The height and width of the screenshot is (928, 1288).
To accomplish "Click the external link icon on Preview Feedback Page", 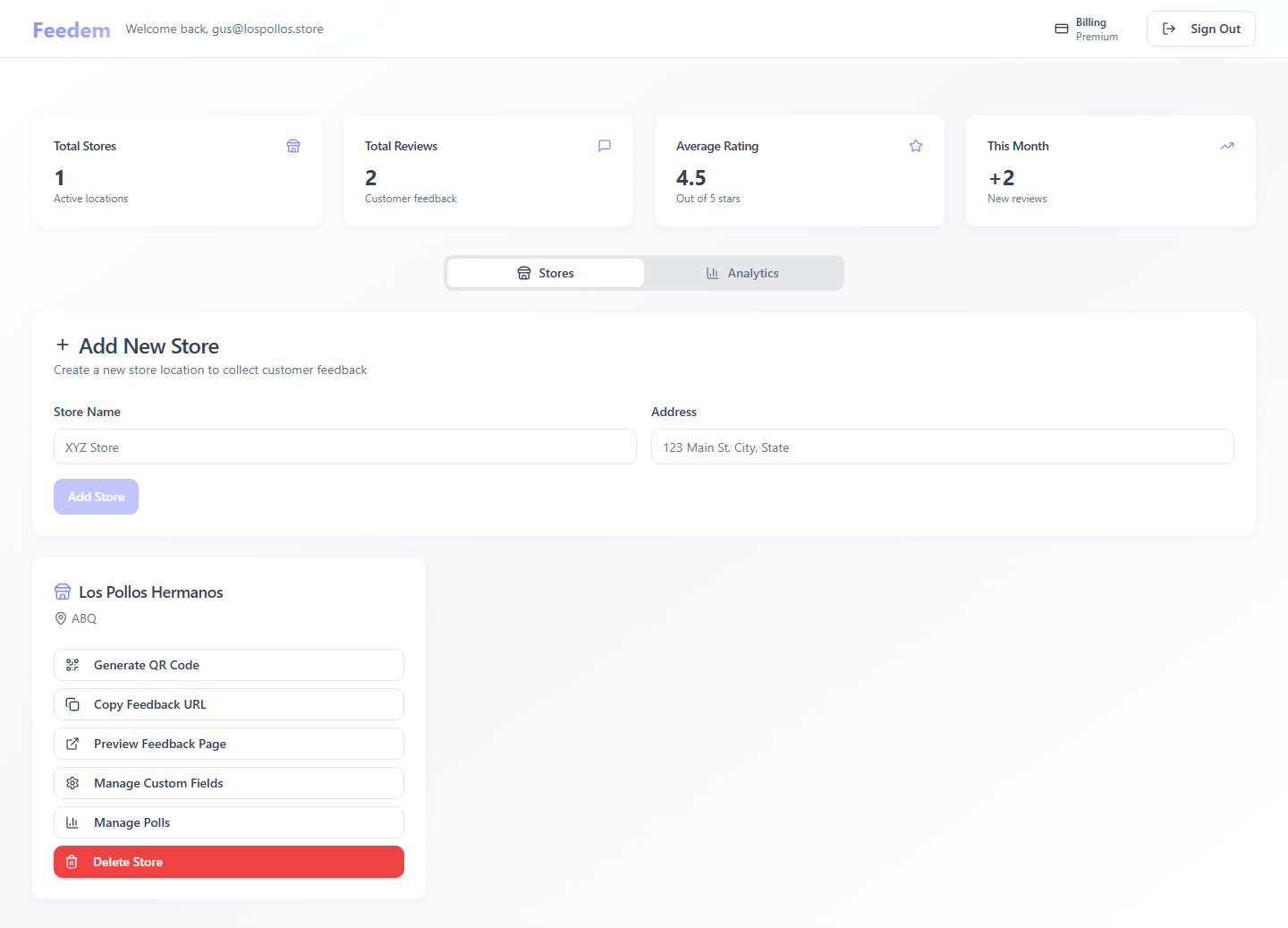I will coord(72,744).
